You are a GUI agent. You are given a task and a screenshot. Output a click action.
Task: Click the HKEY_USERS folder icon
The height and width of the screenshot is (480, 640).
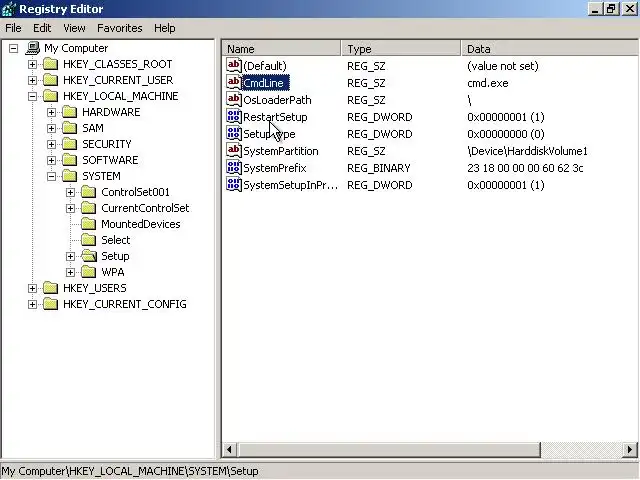click(51, 288)
